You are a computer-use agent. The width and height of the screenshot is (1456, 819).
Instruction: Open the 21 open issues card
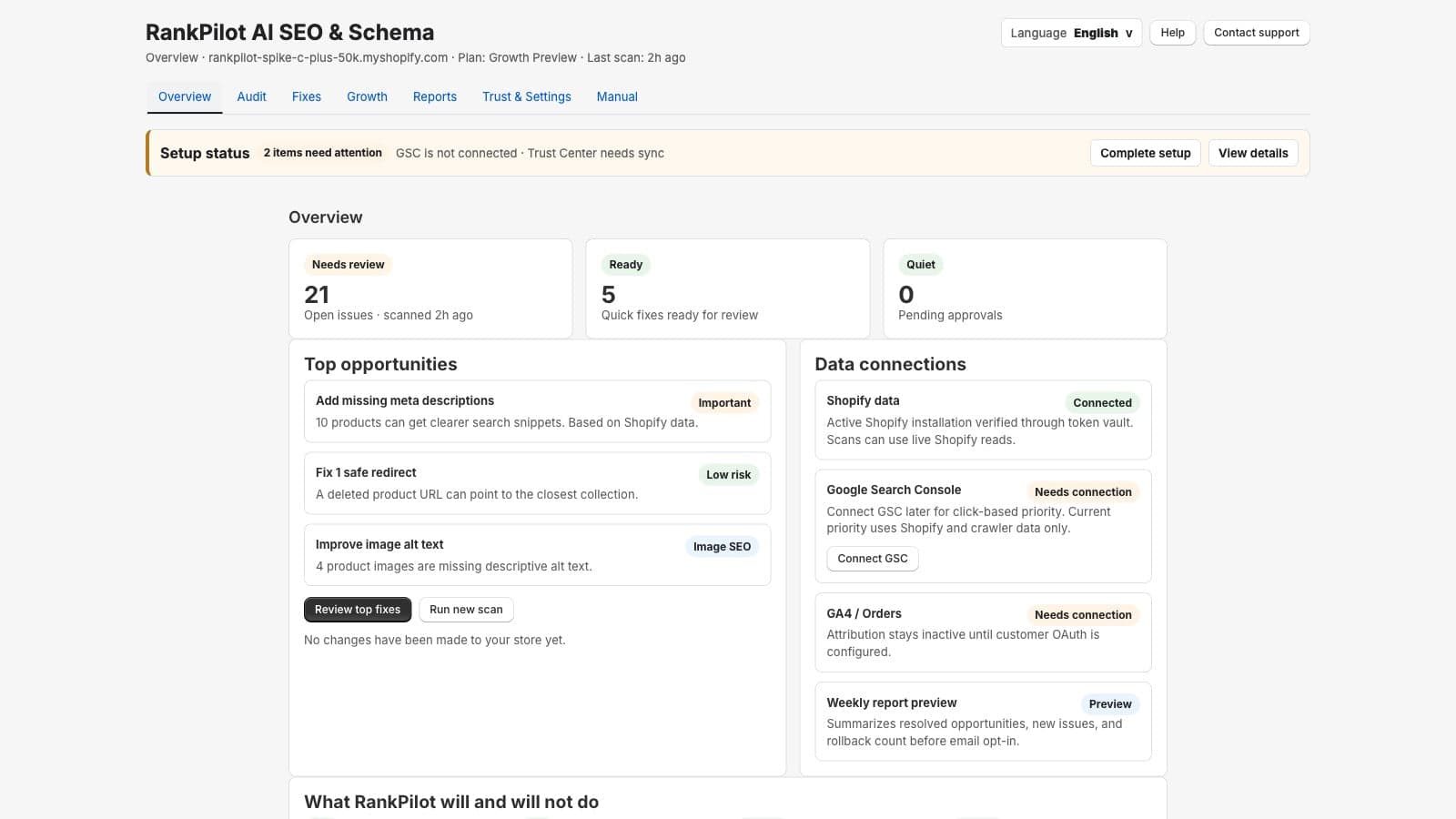[x=430, y=288]
